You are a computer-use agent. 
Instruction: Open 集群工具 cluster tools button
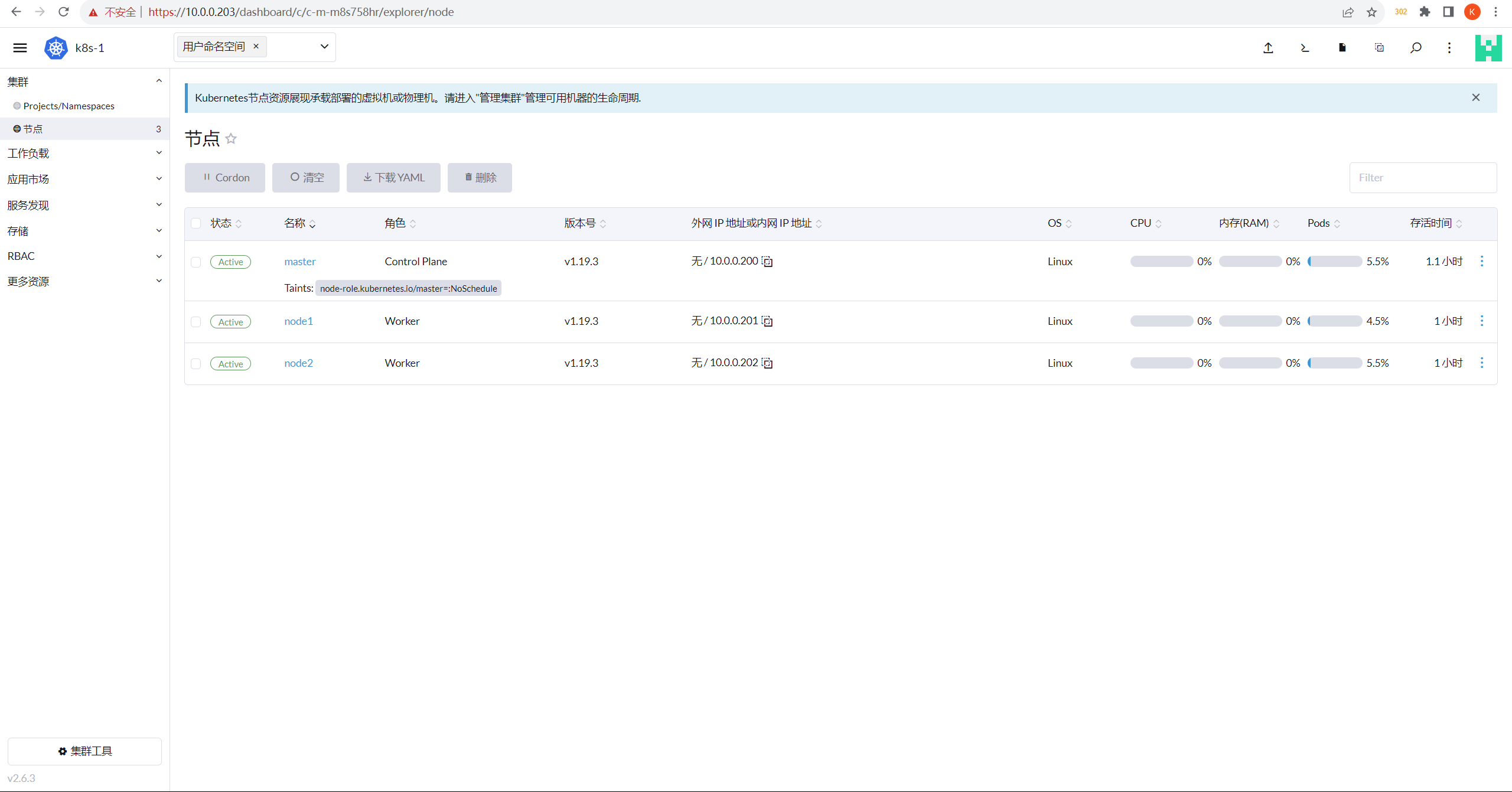pyautogui.click(x=84, y=751)
